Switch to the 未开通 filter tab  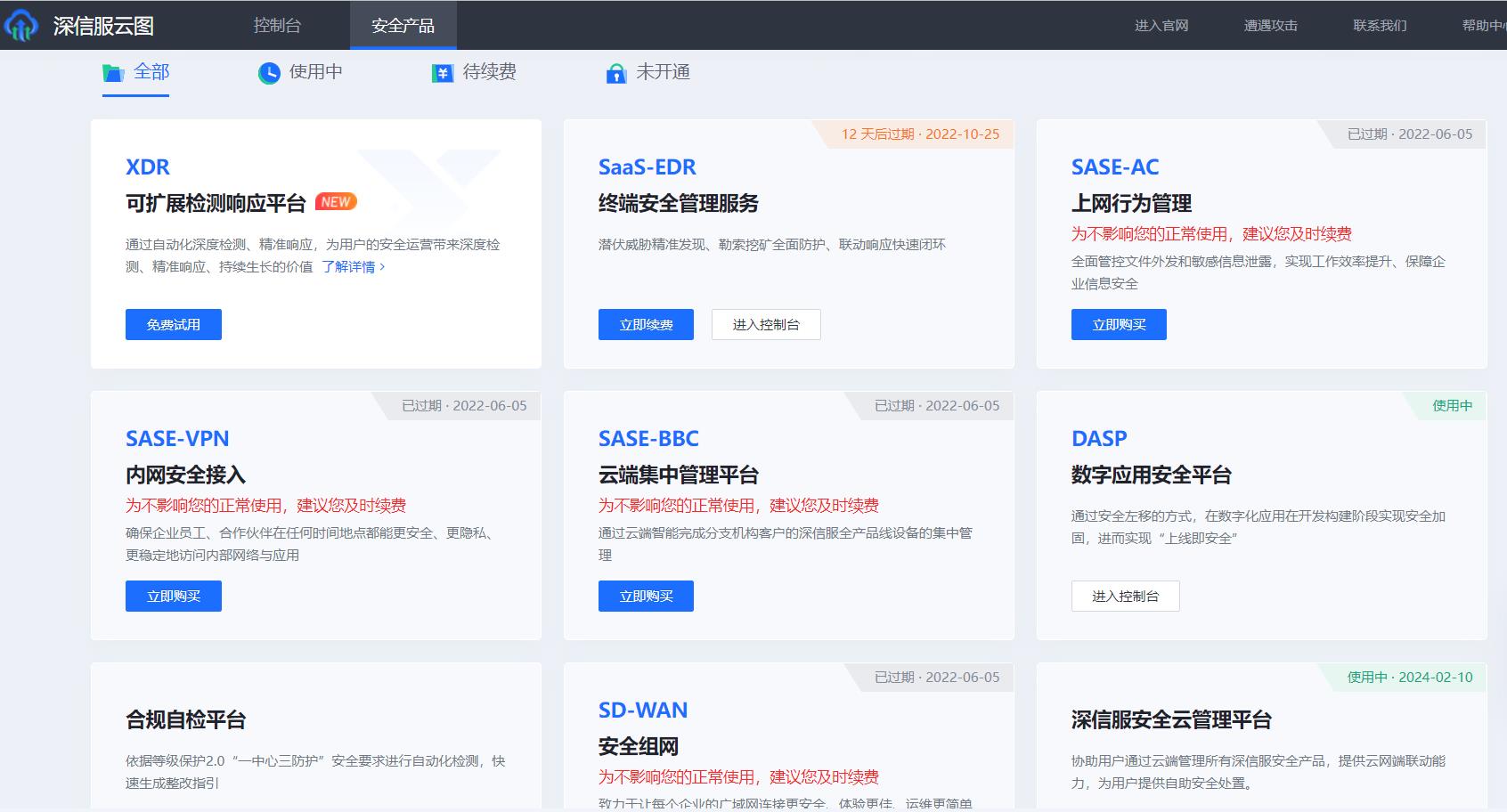click(648, 73)
